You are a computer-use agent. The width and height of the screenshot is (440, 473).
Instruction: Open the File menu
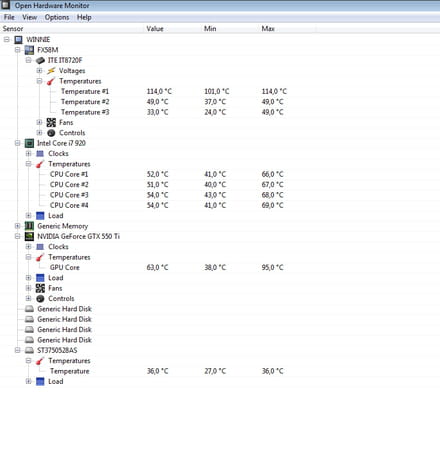point(9,17)
